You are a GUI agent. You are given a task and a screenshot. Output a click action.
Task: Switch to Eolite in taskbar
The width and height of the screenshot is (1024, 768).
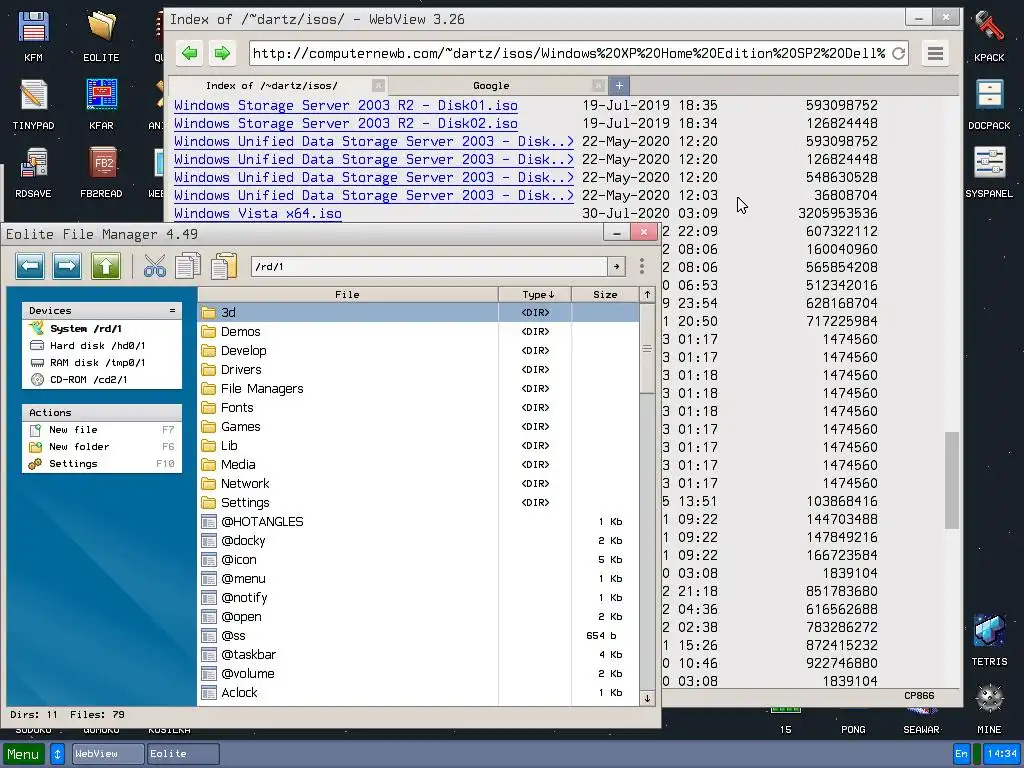point(183,754)
